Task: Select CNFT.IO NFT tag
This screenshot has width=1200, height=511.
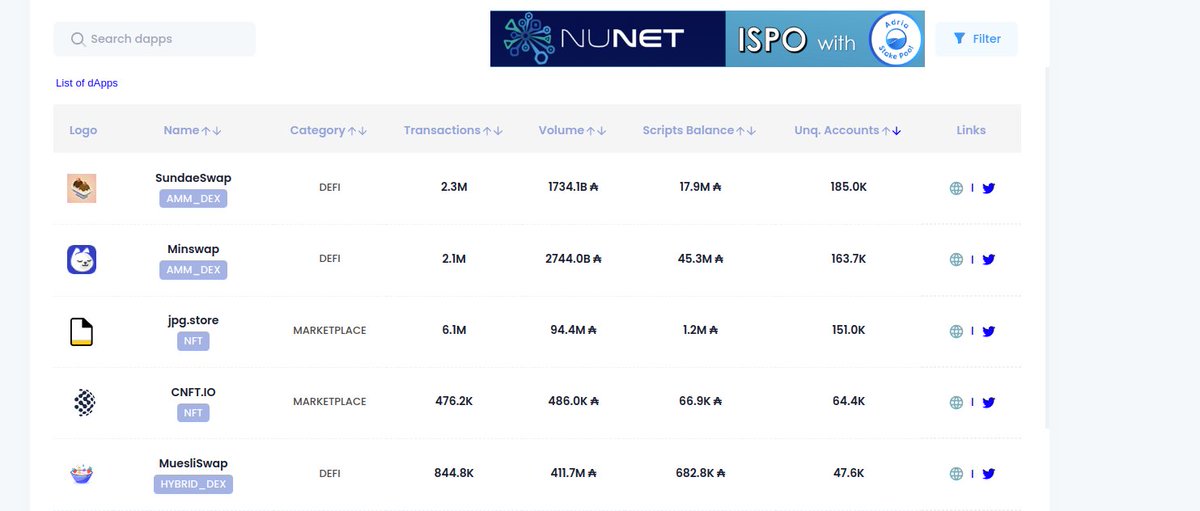Action: tap(193, 413)
